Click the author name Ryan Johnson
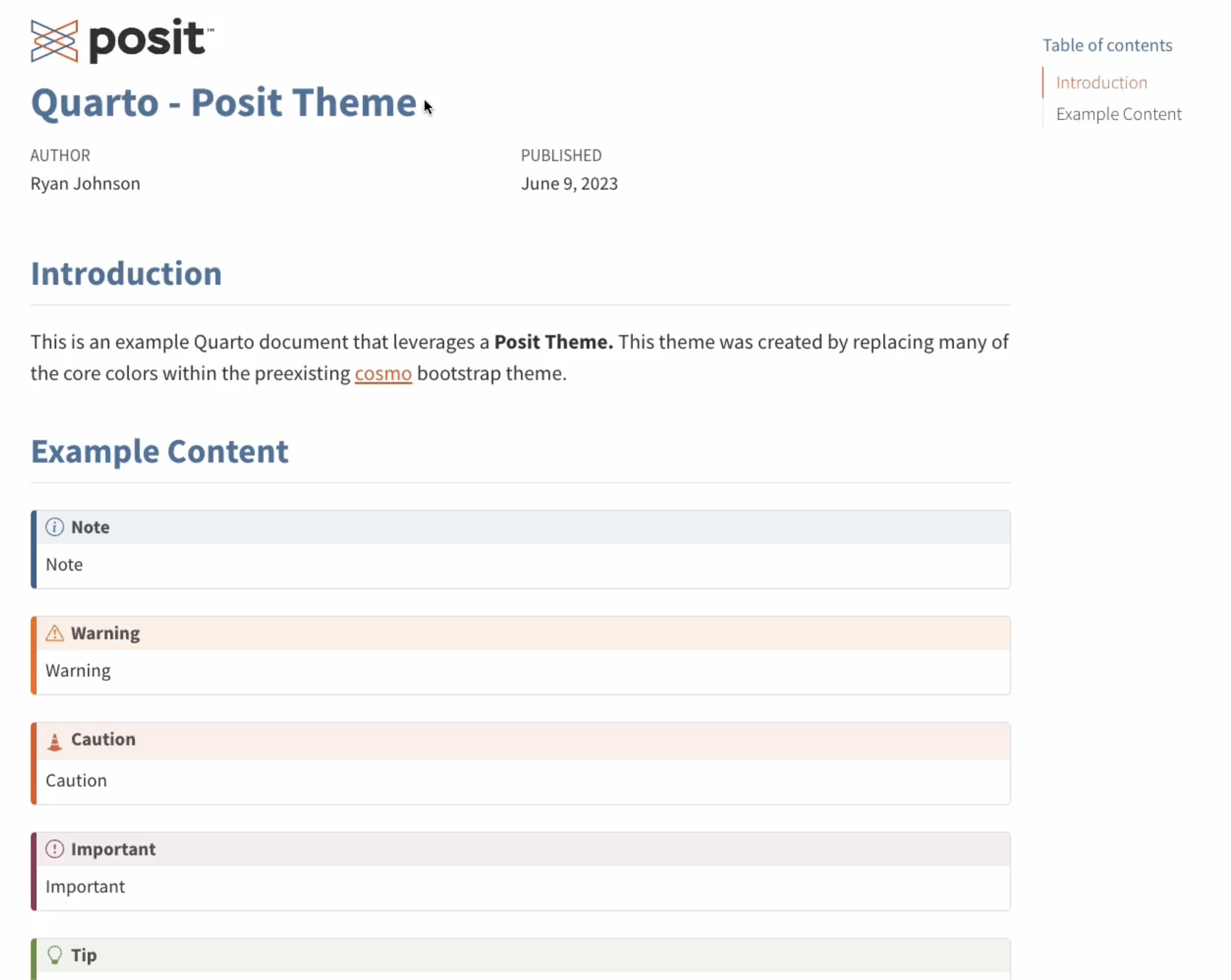The image size is (1231, 980). tap(84, 183)
